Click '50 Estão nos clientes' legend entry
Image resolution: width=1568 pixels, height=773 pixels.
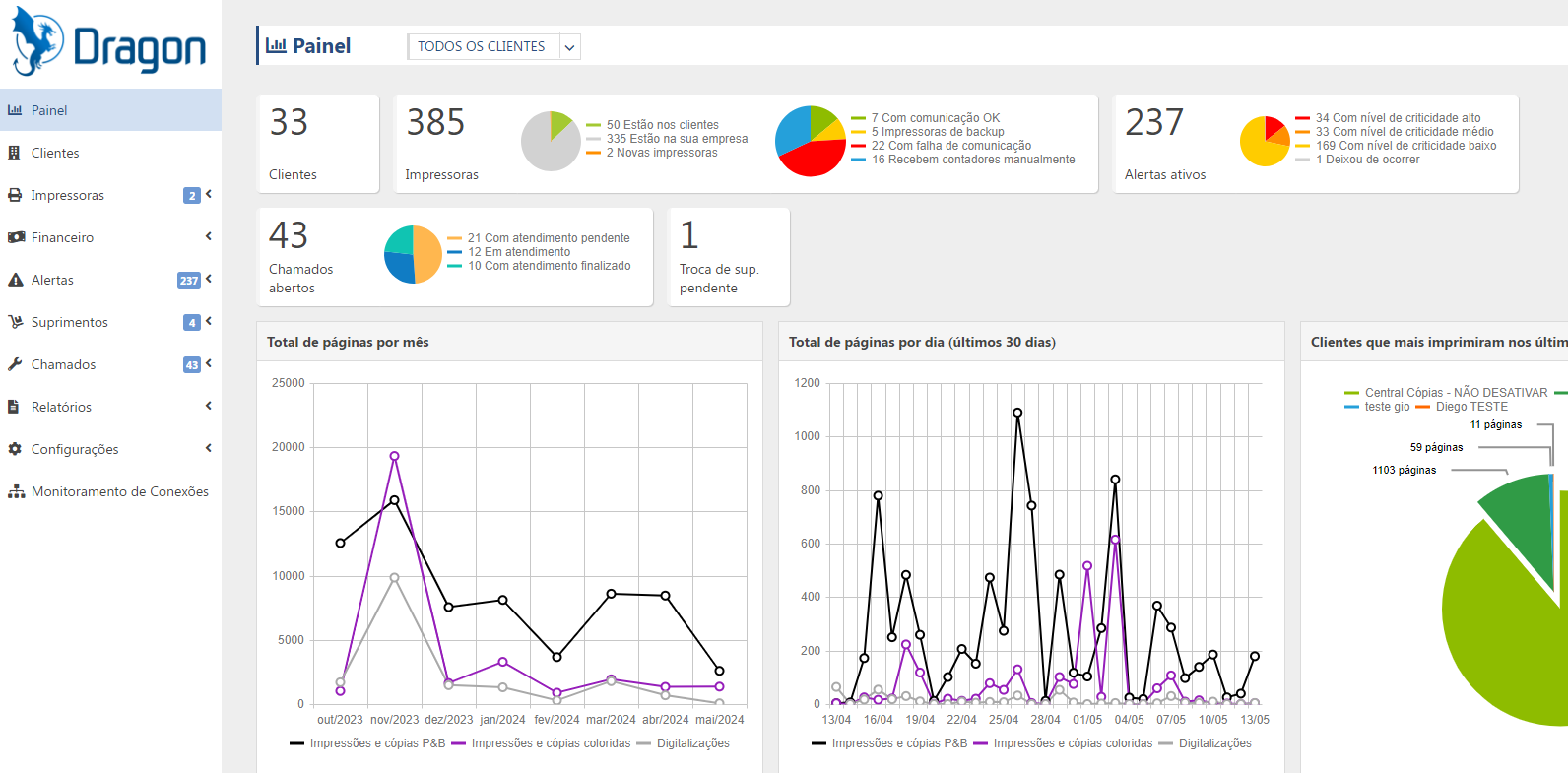tap(652, 125)
